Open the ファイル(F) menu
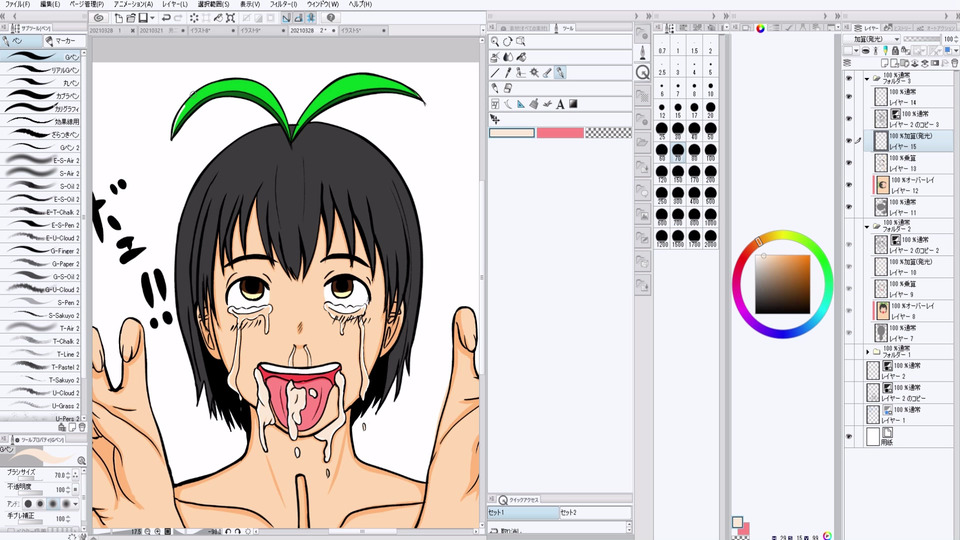This screenshot has height=540, width=960. coord(17,4)
